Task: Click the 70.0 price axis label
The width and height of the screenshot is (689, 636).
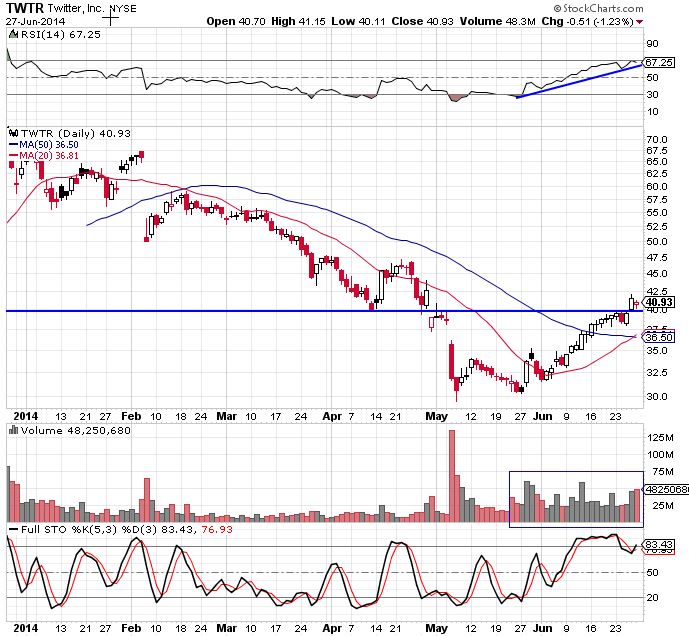Action: [657, 139]
